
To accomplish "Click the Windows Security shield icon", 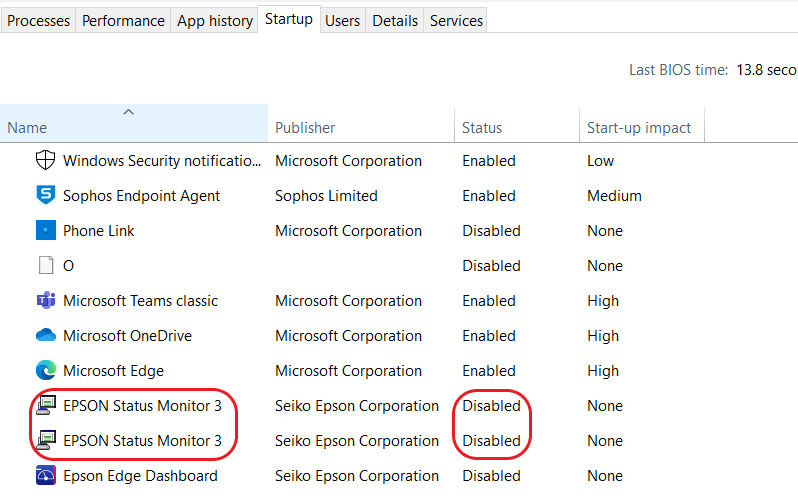I will coord(45,161).
